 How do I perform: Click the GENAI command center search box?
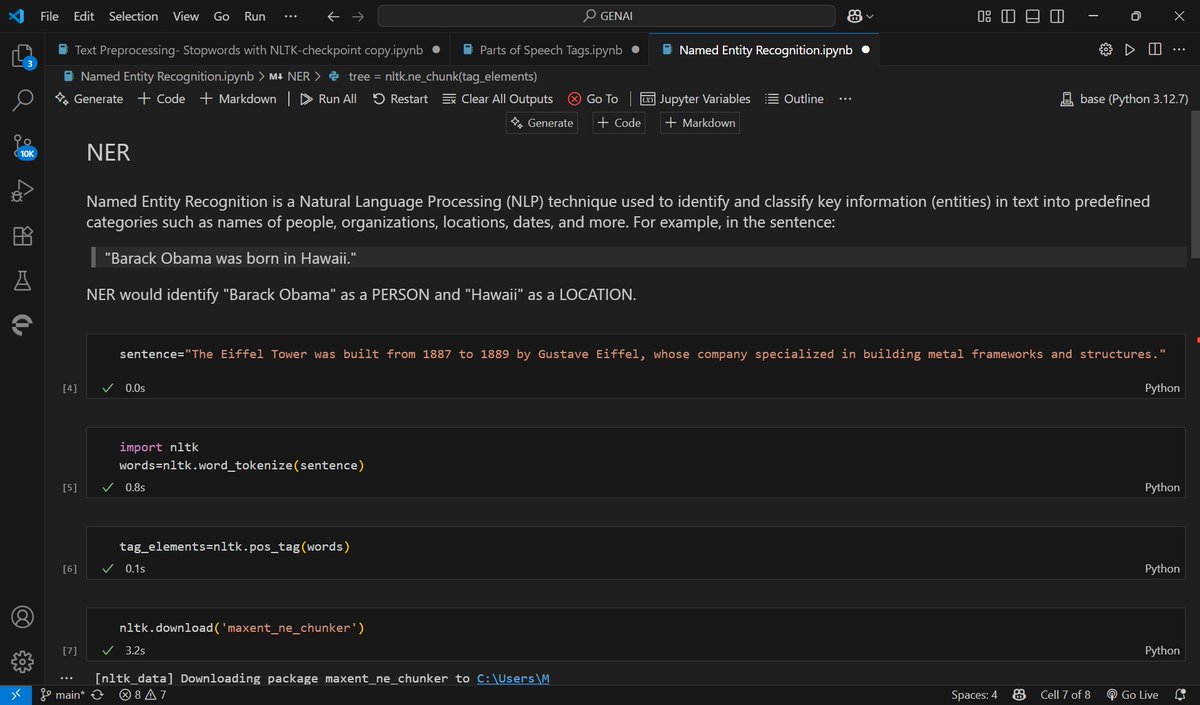(606, 16)
